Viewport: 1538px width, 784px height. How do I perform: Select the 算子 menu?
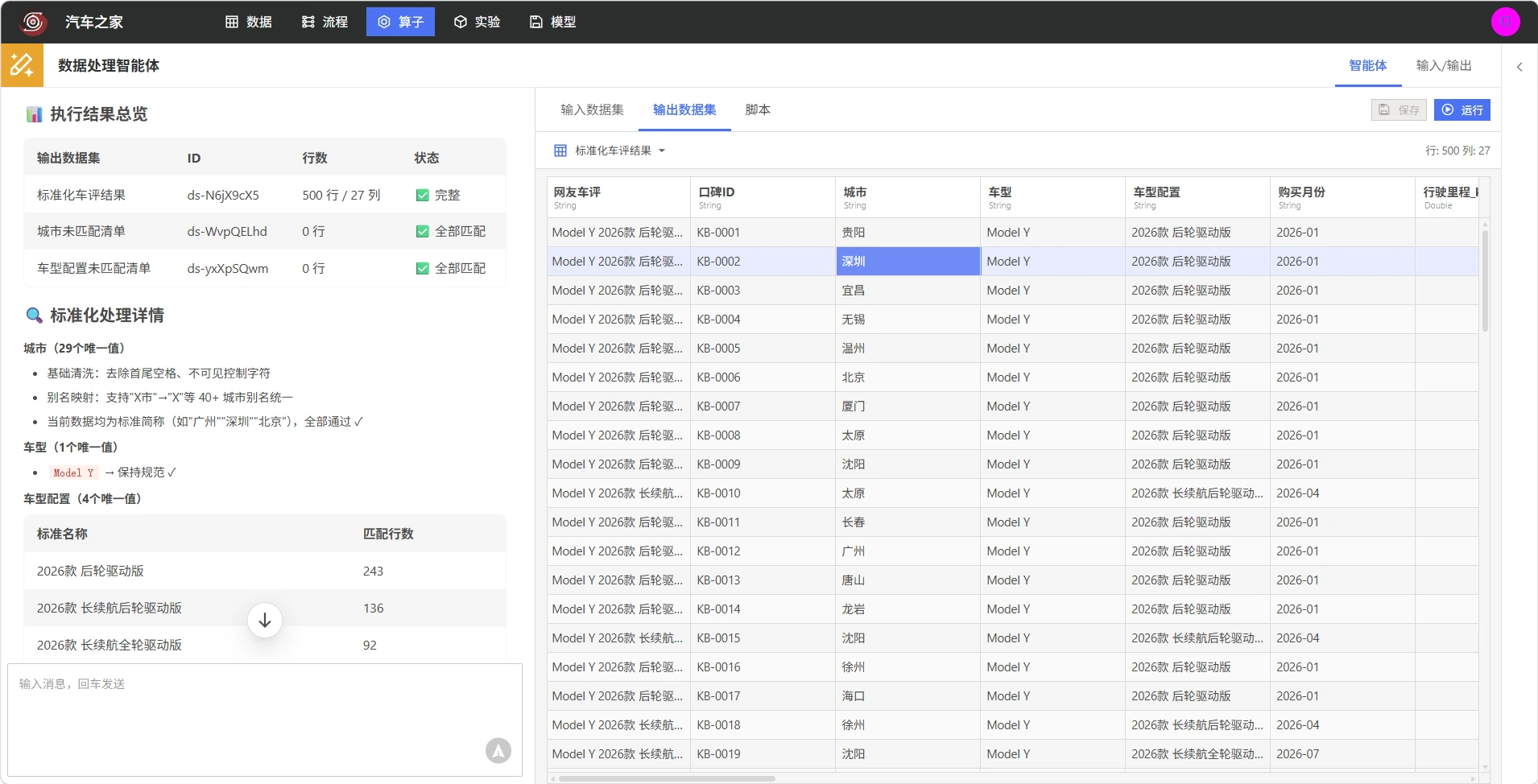(400, 22)
